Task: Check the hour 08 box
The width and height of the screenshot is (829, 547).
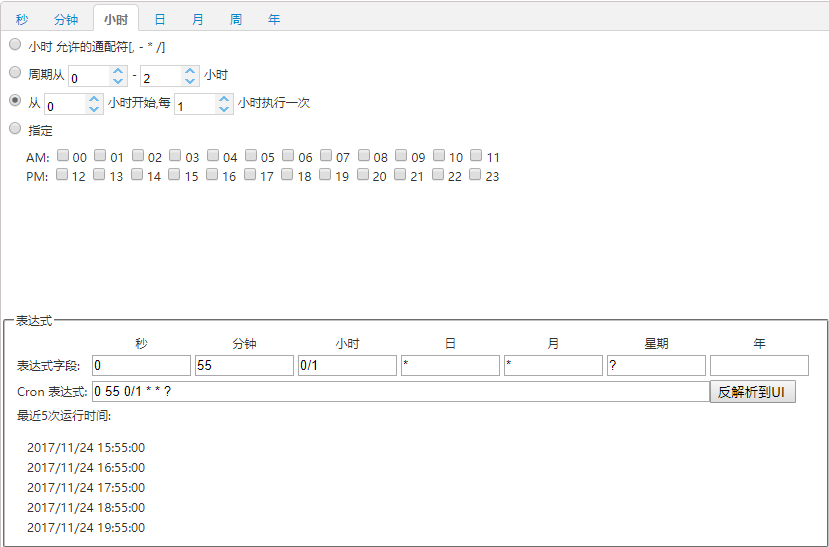Action: coord(364,155)
